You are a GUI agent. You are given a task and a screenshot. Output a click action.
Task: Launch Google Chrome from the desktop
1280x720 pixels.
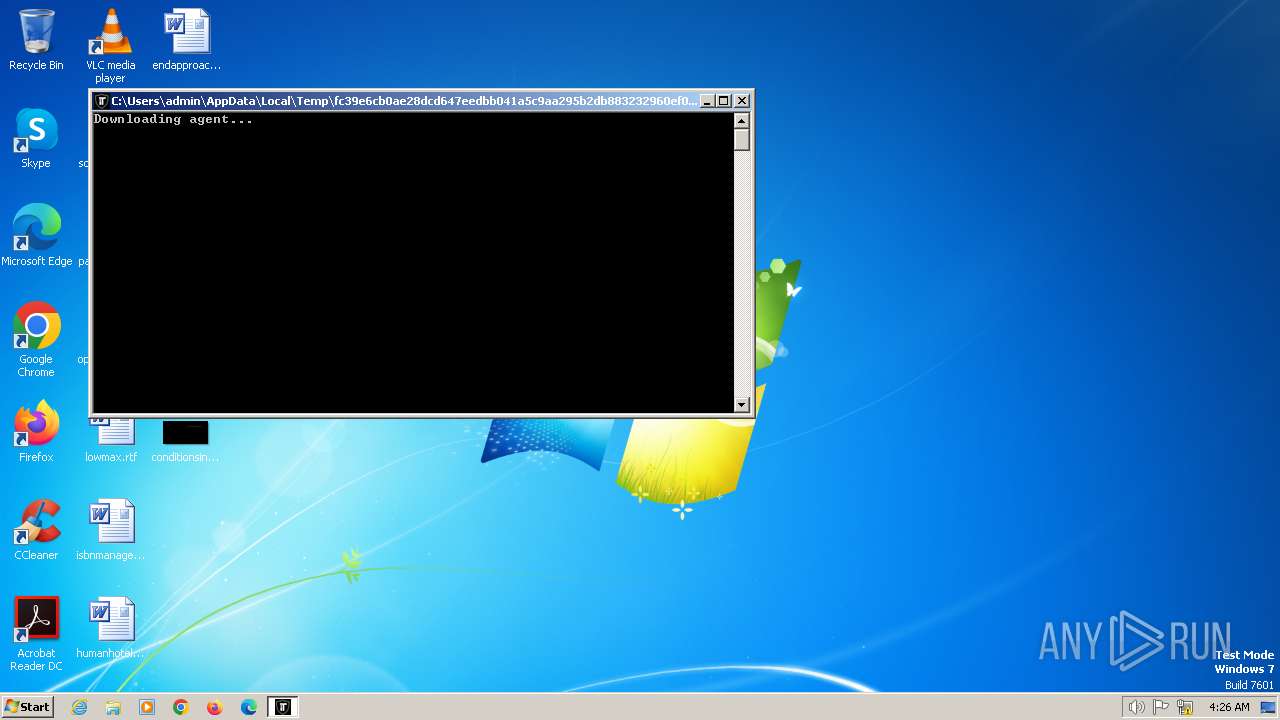36,340
